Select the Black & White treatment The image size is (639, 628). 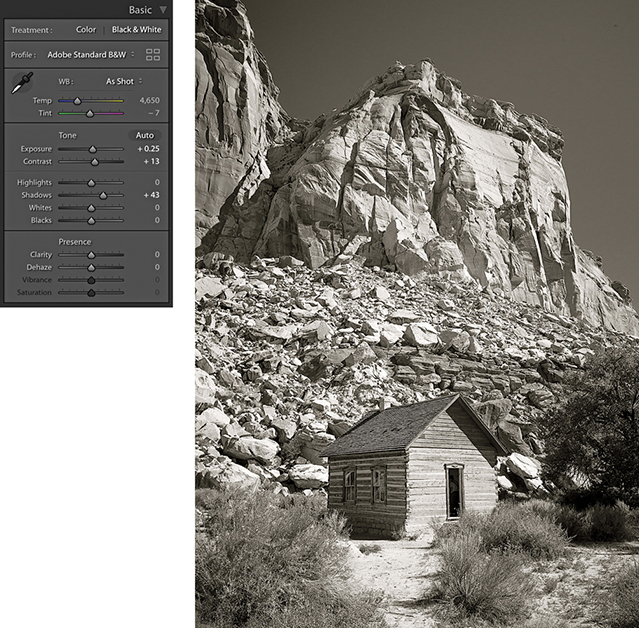tap(137, 29)
